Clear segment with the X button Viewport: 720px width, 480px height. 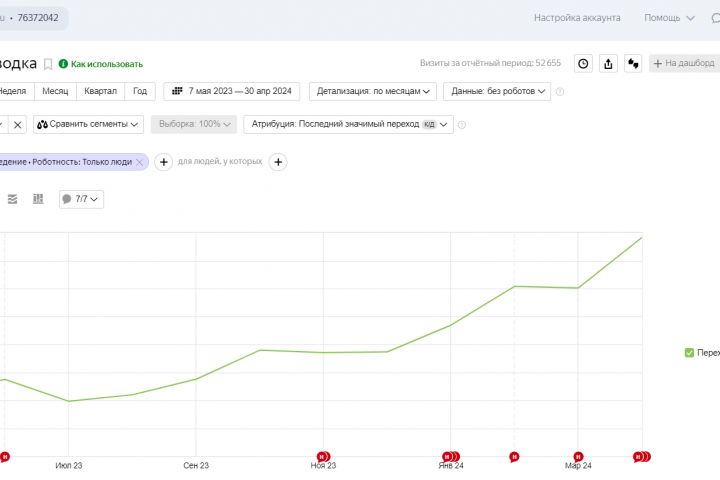point(17,124)
